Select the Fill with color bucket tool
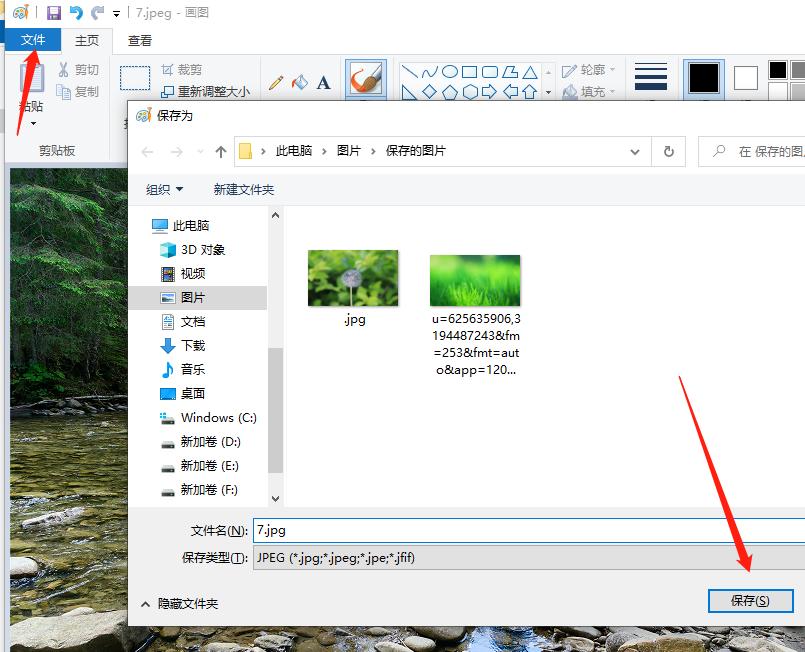 (298, 81)
